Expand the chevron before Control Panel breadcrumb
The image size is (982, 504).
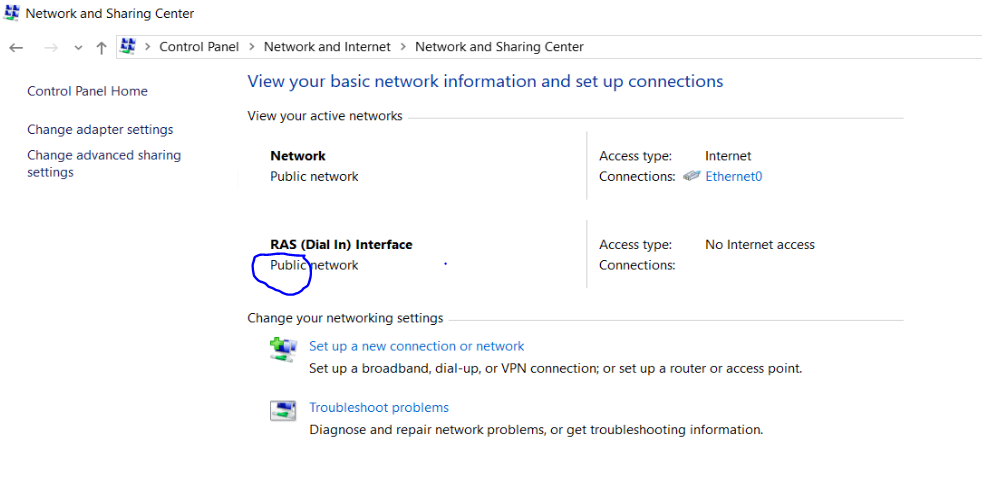point(148,46)
